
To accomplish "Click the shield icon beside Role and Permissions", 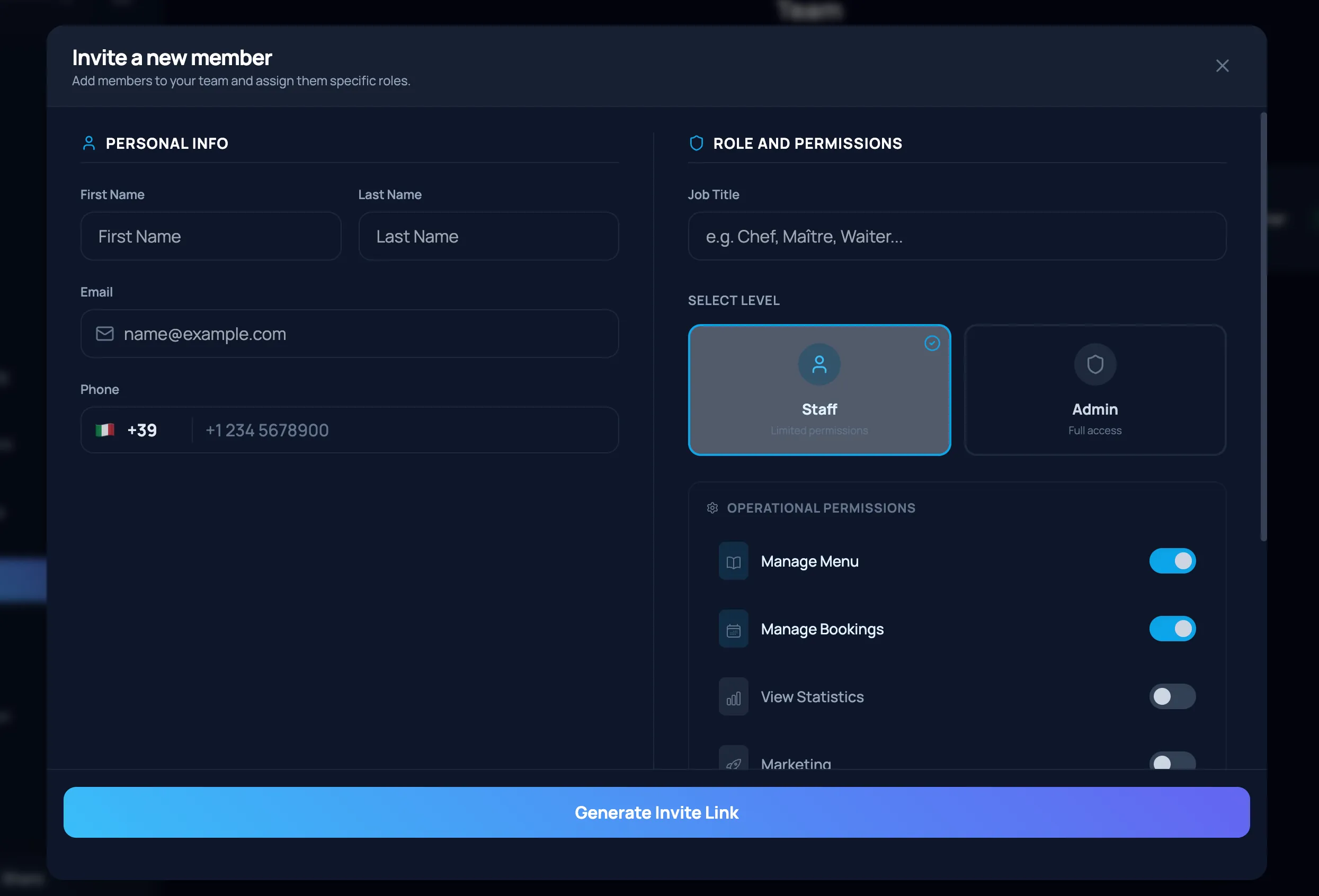I will (697, 143).
